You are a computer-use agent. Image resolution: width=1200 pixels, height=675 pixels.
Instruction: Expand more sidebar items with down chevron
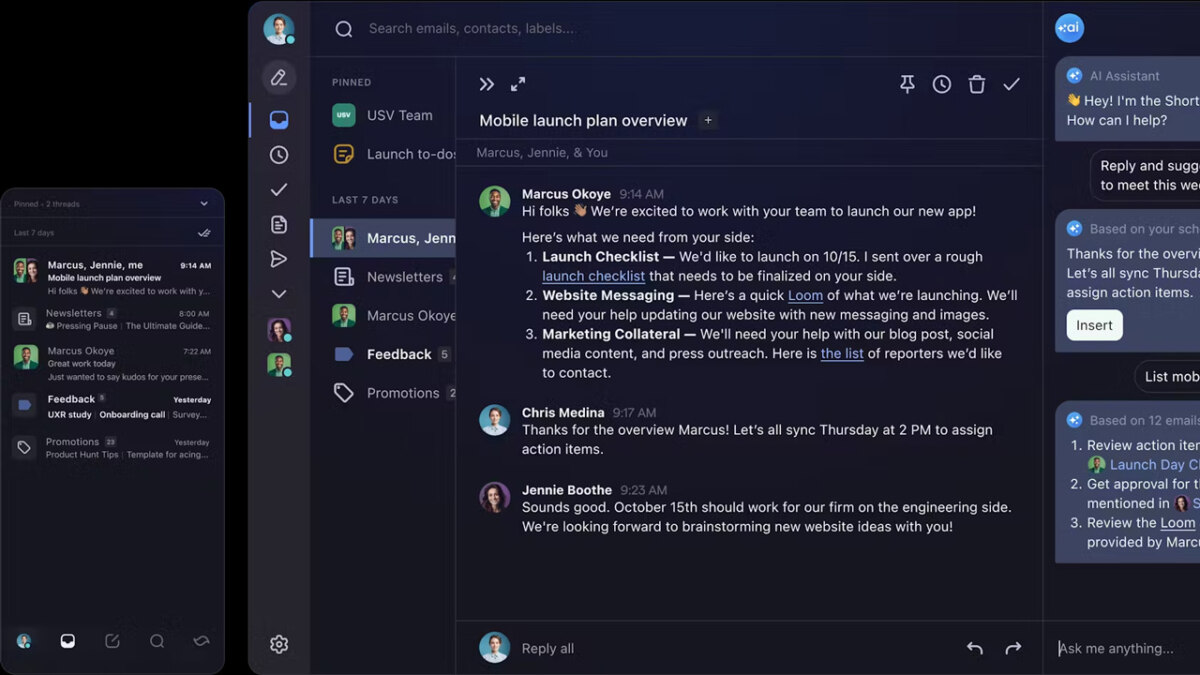coord(279,294)
